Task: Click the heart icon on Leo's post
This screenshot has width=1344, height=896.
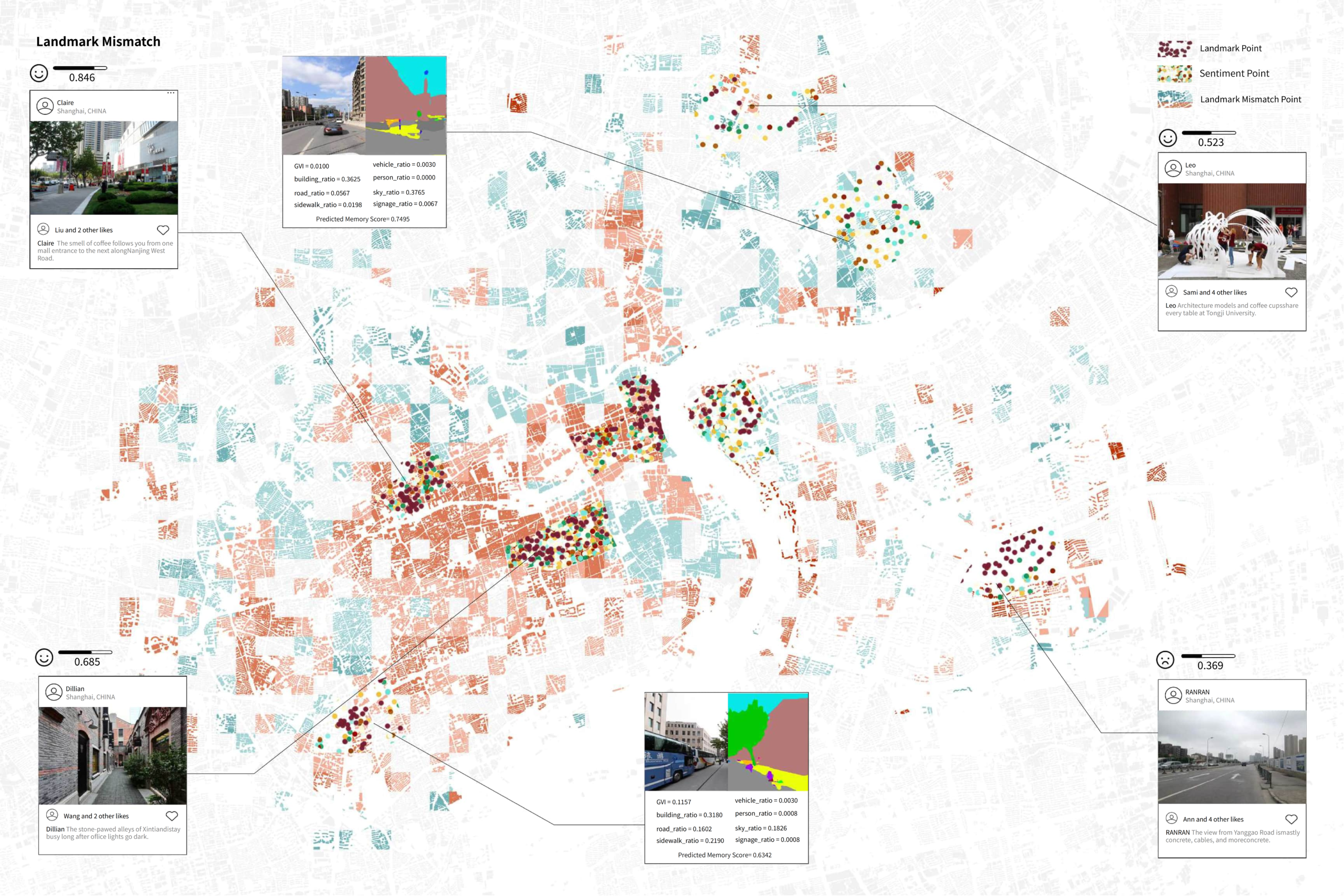Action: [1291, 292]
